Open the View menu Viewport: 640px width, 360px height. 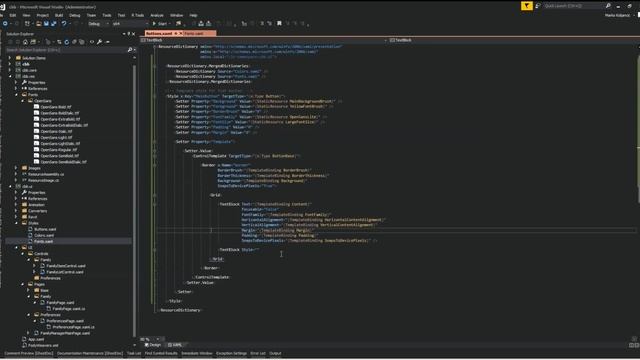27,15
